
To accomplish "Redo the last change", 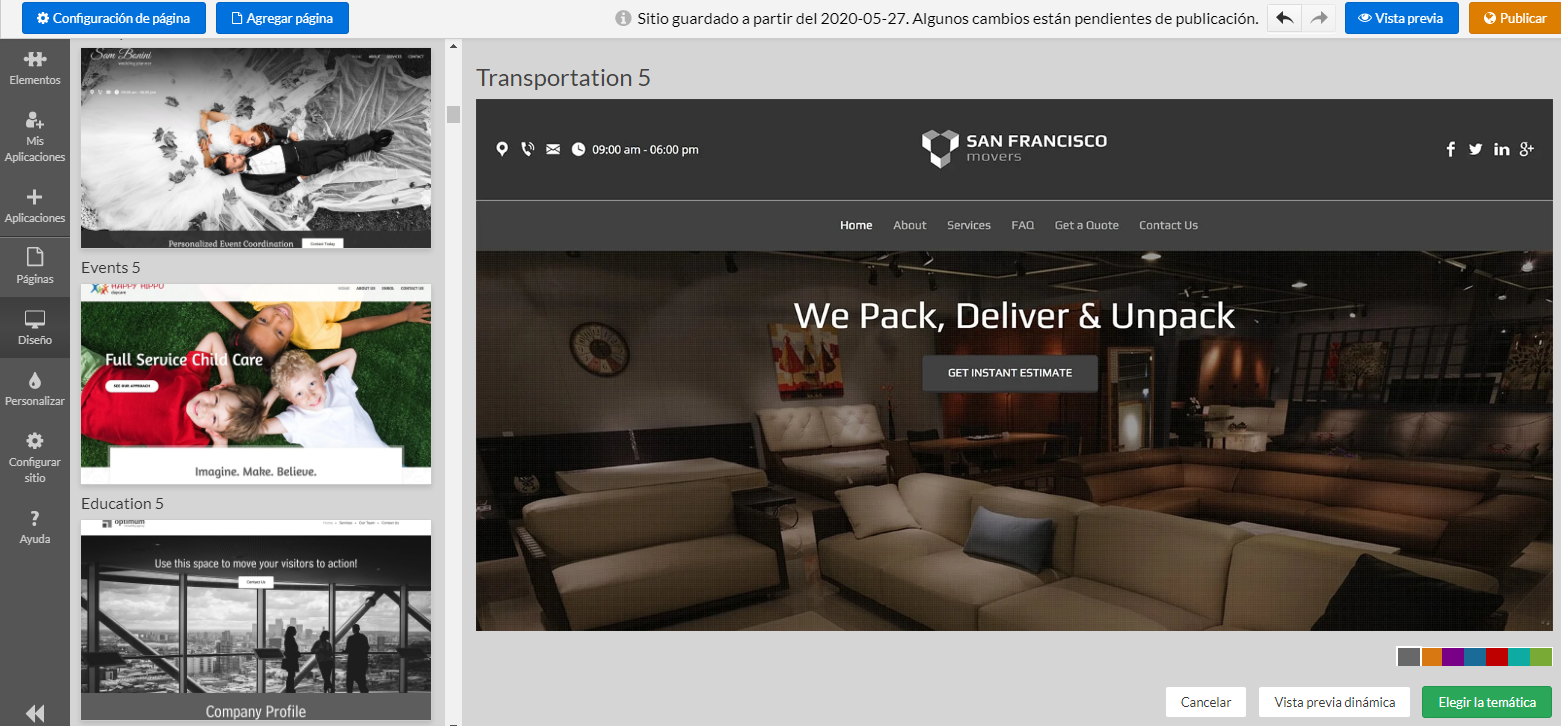I will (1319, 18).
